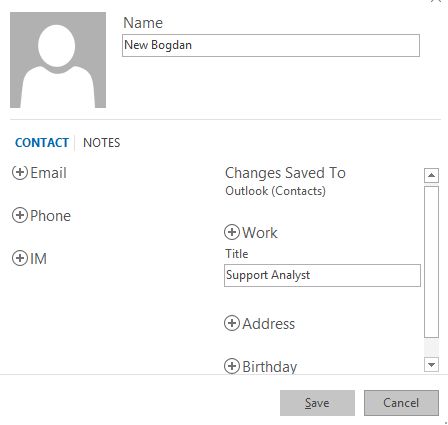Click the plus icon next to IM
The width and height of the screenshot is (448, 425).
[x=20, y=258]
